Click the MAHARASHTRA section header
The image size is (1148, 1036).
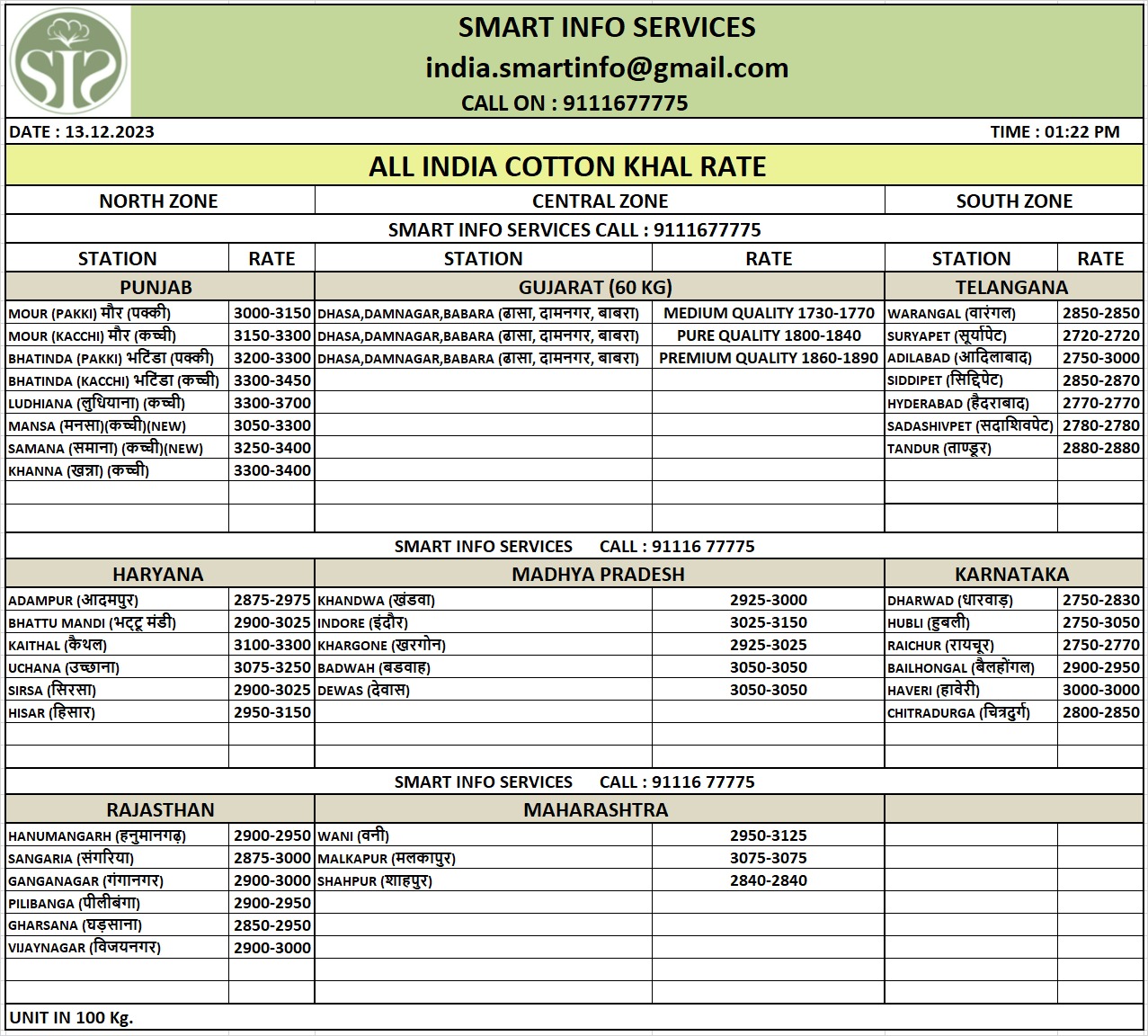[x=595, y=810]
